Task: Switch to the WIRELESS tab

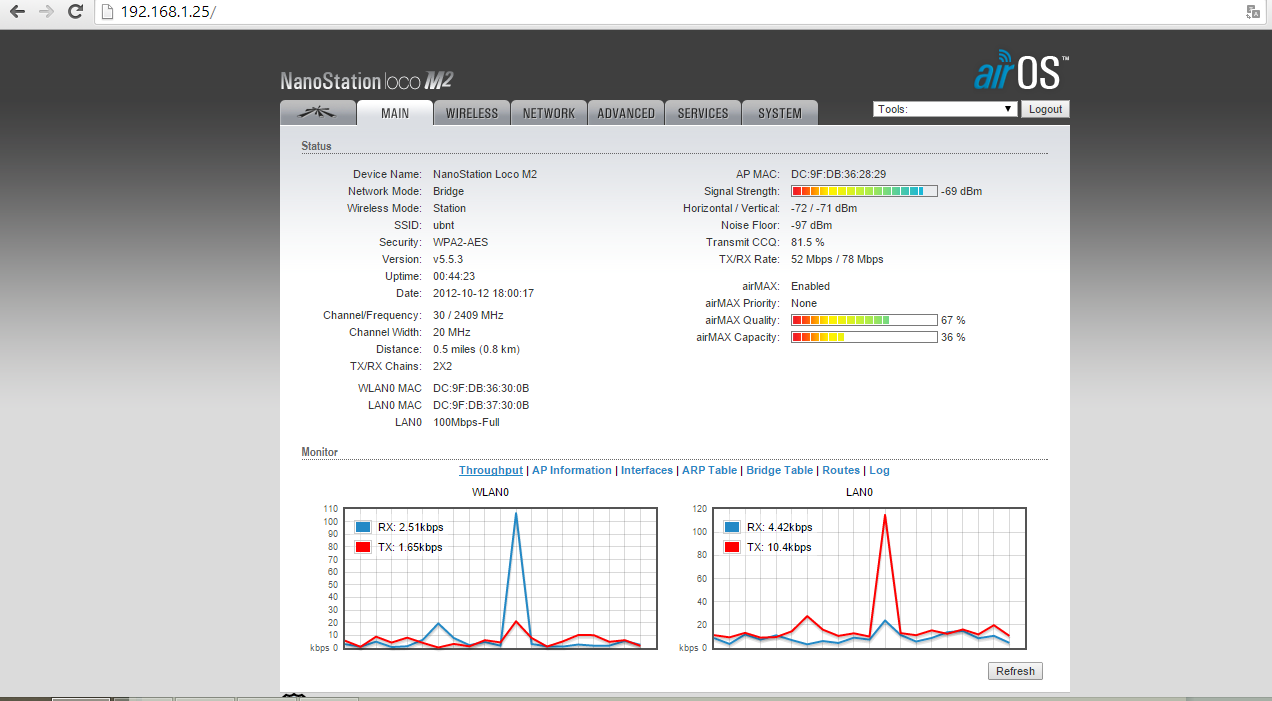Action: click(x=472, y=113)
